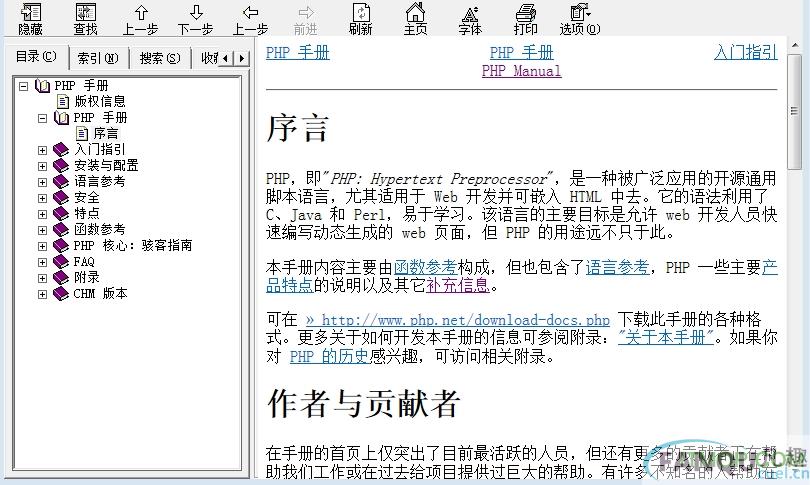This screenshot has height=485, width=810.
Task: Follow the PHP 的历史 link
Action: (x=330, y=356)
